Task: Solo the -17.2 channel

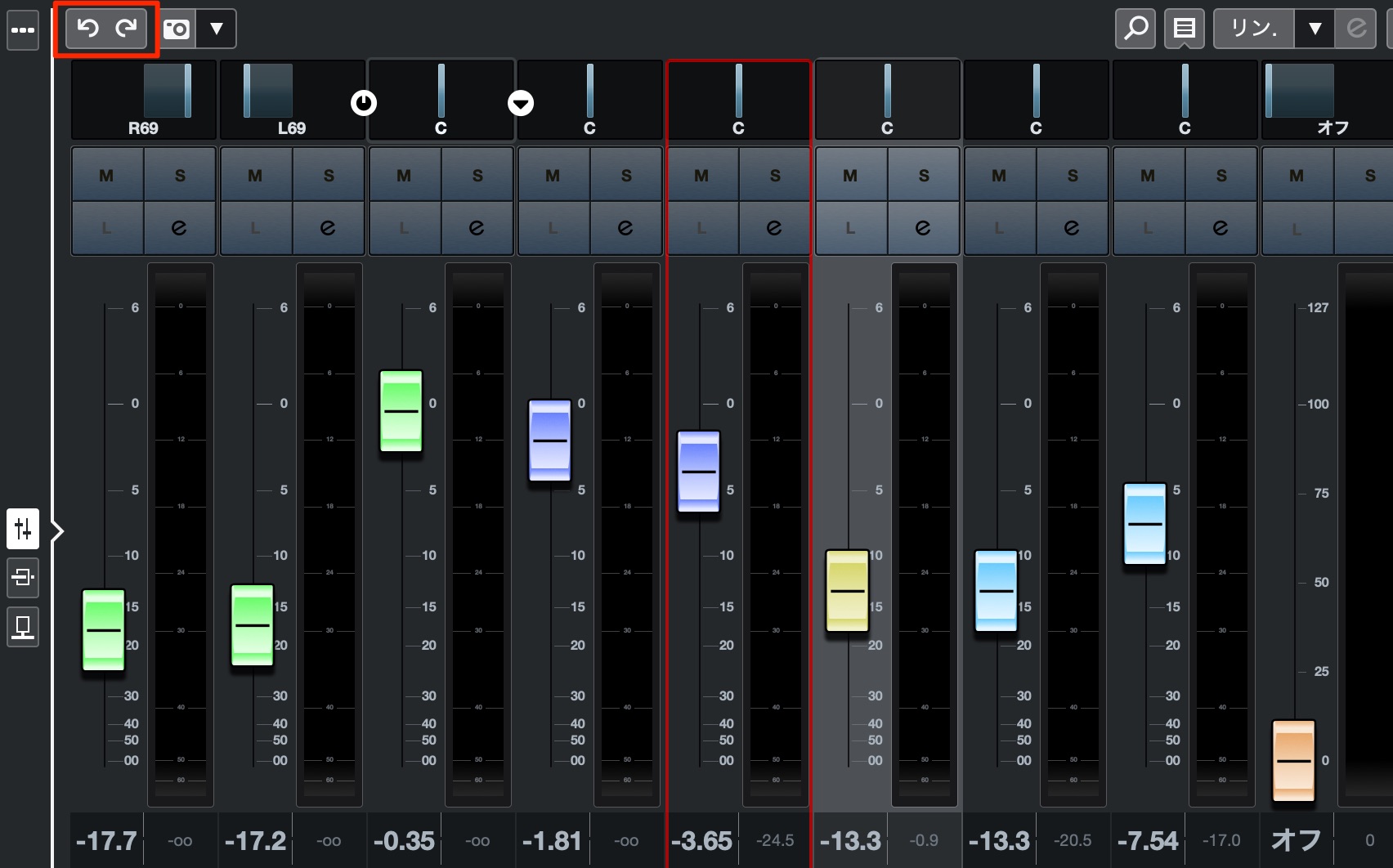Action: 329,175
